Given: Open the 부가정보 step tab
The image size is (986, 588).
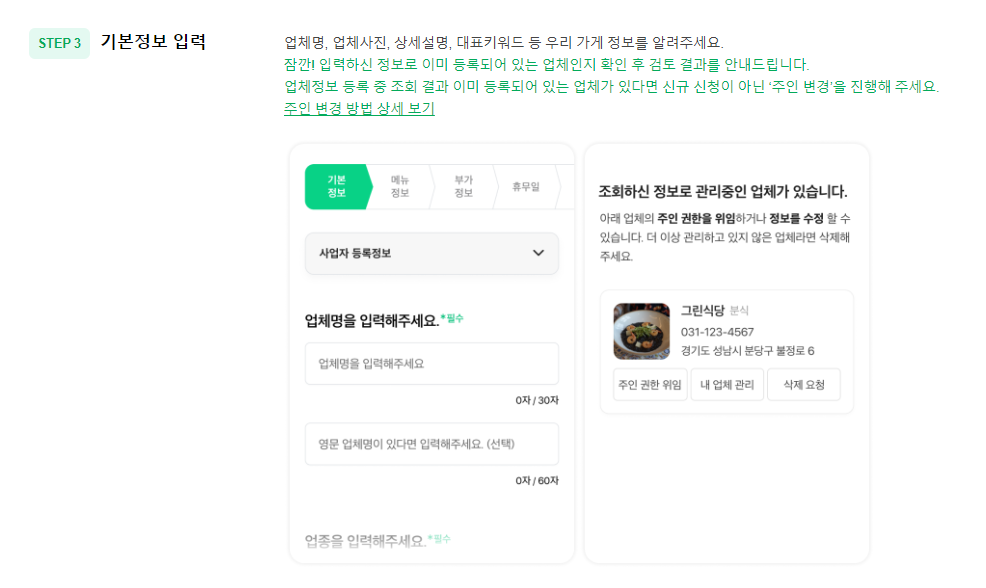Looking at the screenshot, I should tap(461, 186).
